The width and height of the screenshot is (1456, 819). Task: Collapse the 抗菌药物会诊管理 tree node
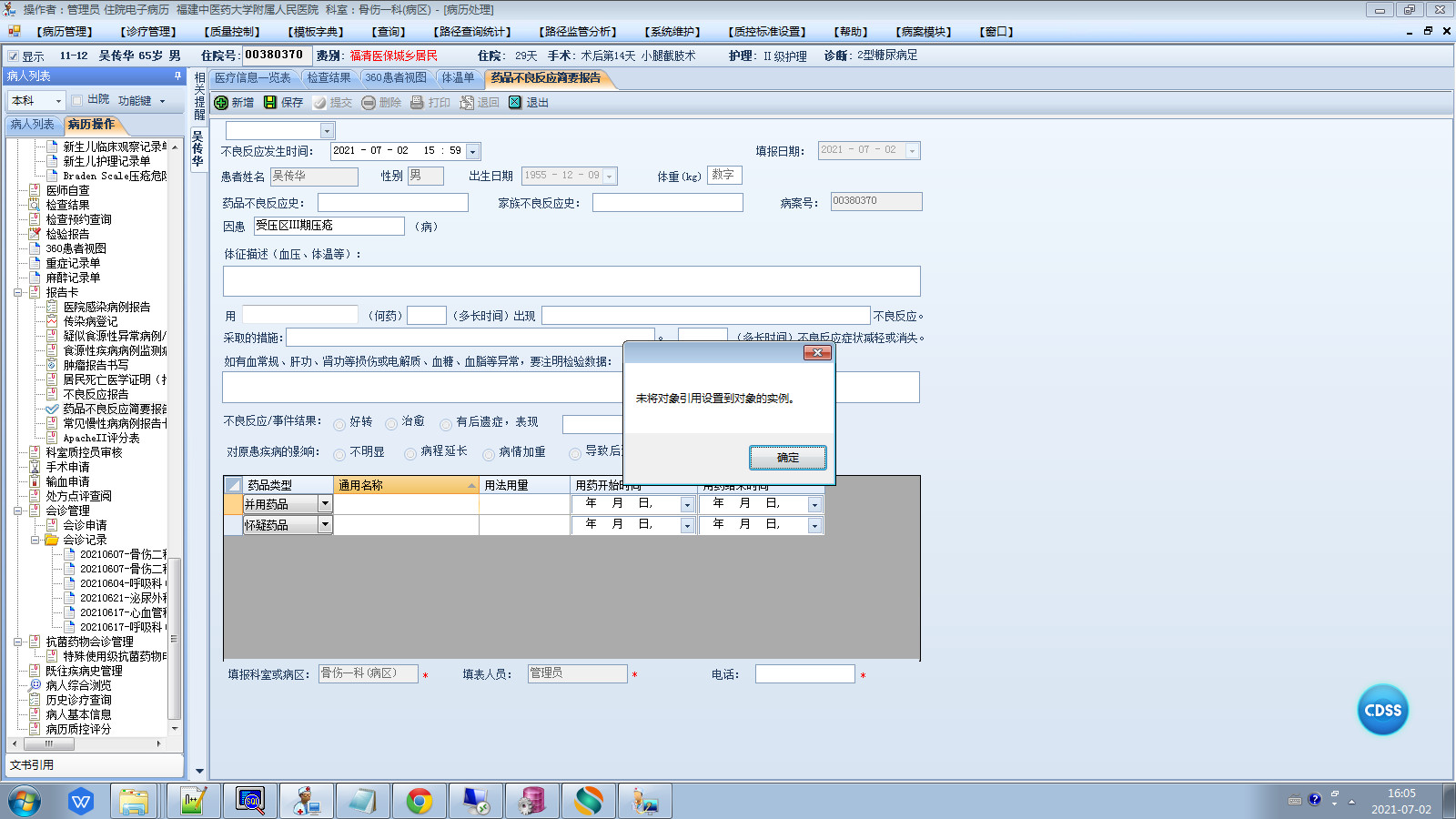click(x=17, y=642)
